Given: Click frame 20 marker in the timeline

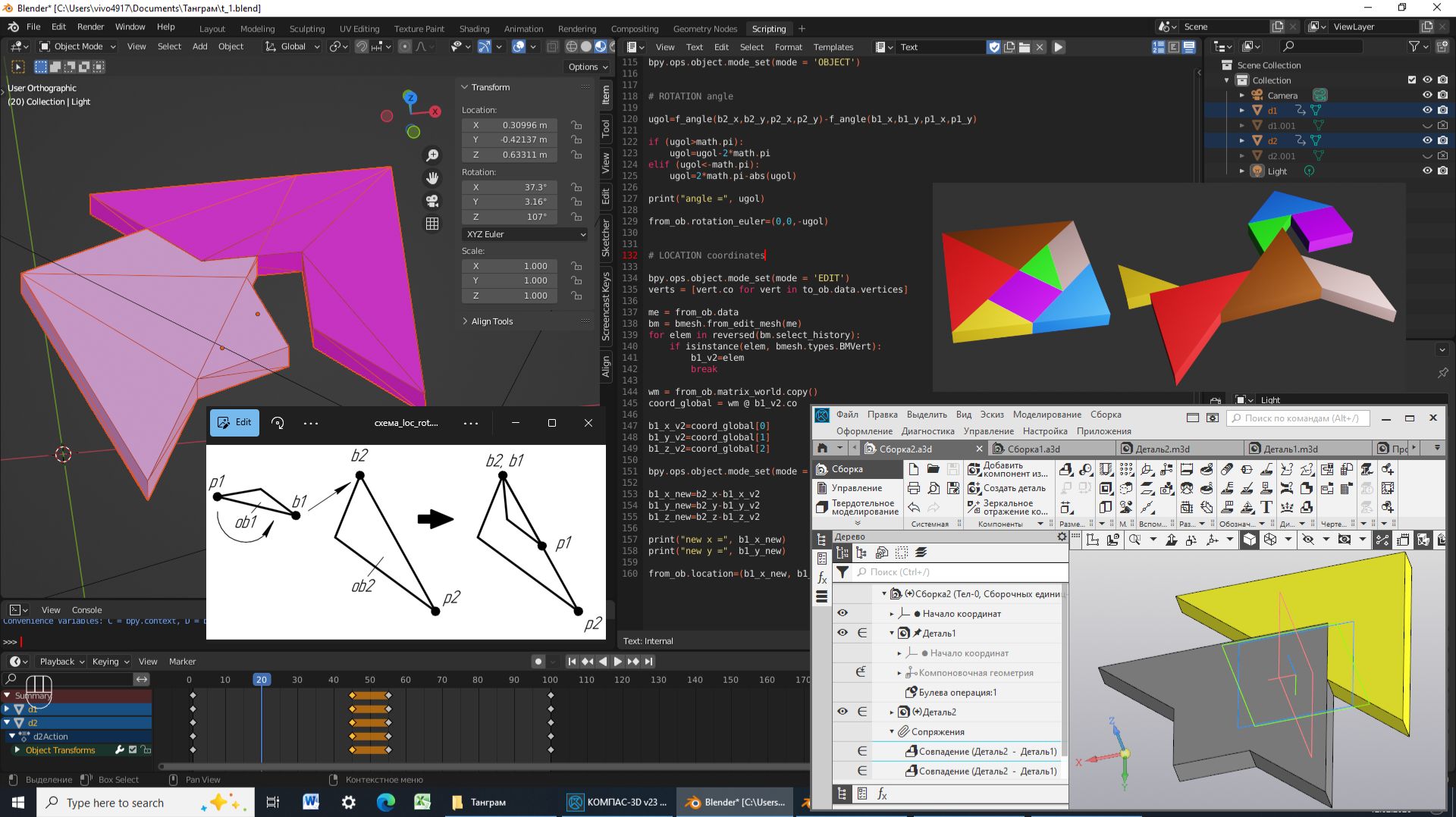Looking at the screenshot, I should 261,680.
